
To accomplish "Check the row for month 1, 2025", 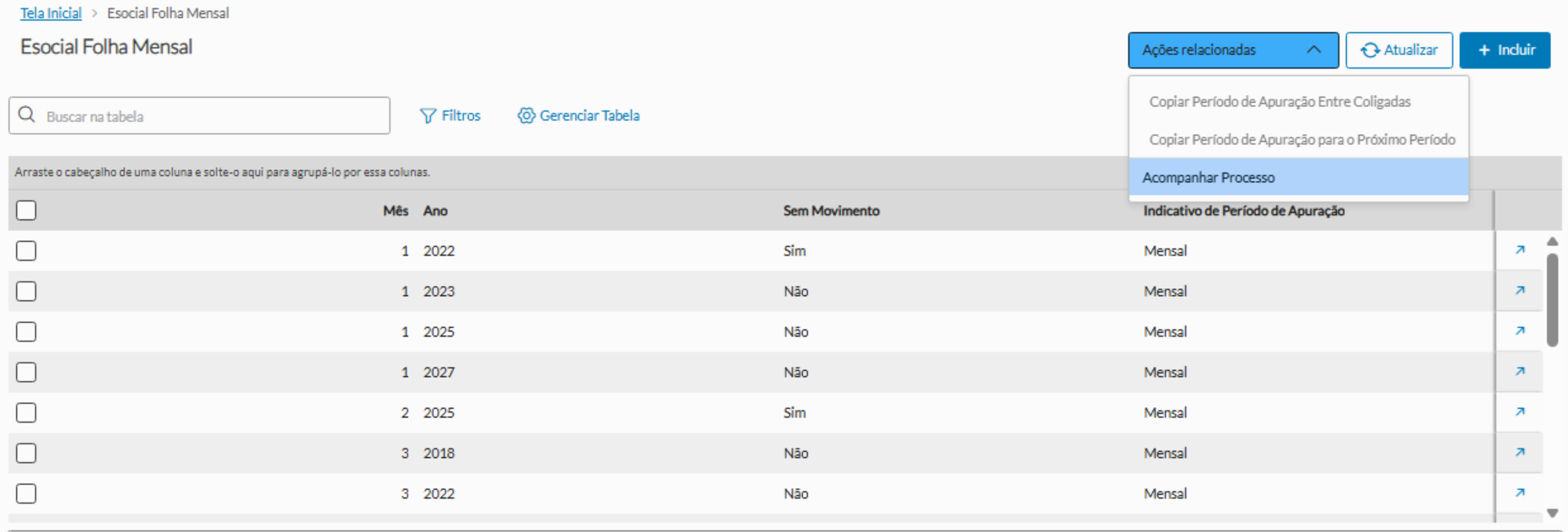I will [x=26, y=331].
